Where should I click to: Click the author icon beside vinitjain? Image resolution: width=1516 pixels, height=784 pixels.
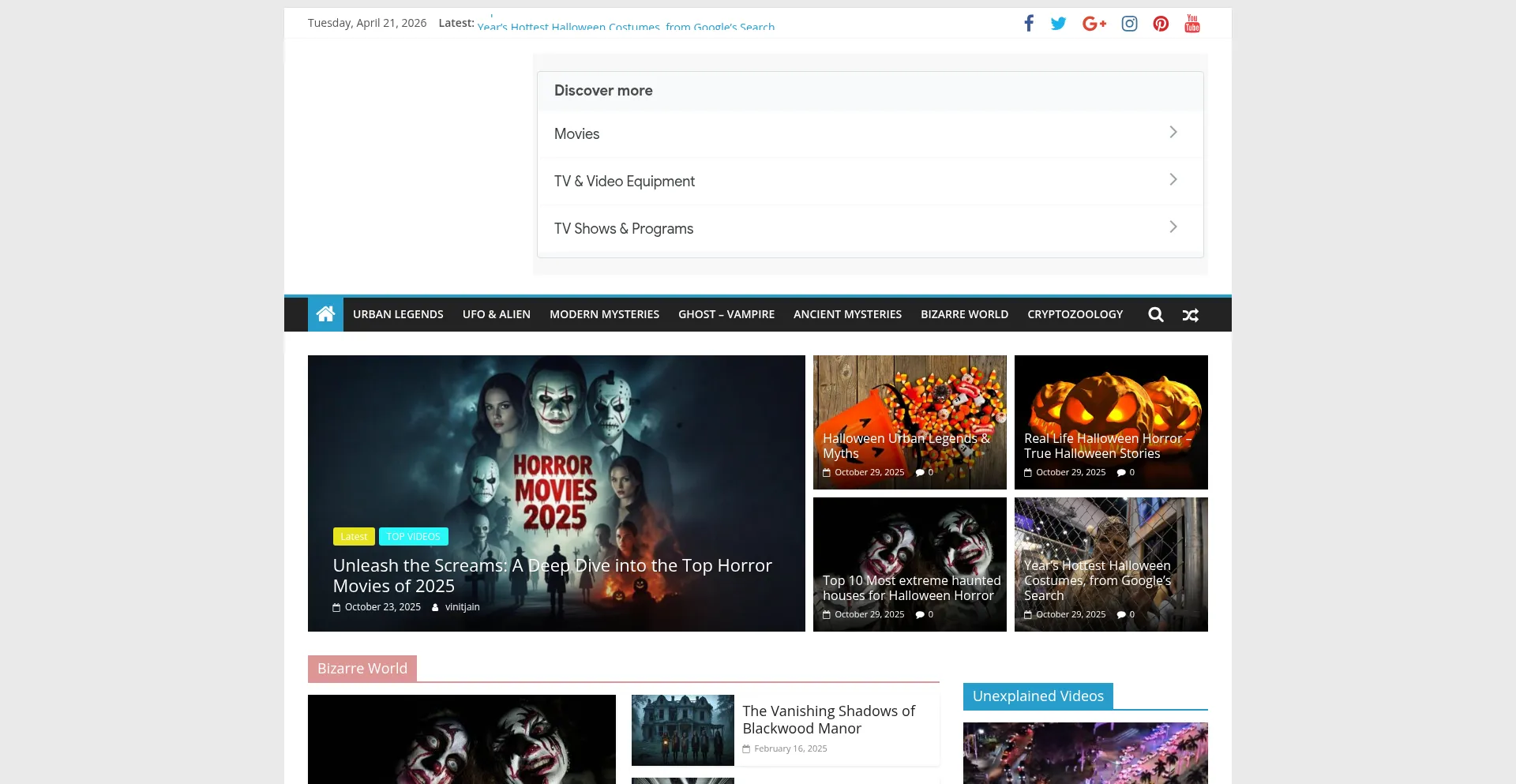tap(435, 607)
